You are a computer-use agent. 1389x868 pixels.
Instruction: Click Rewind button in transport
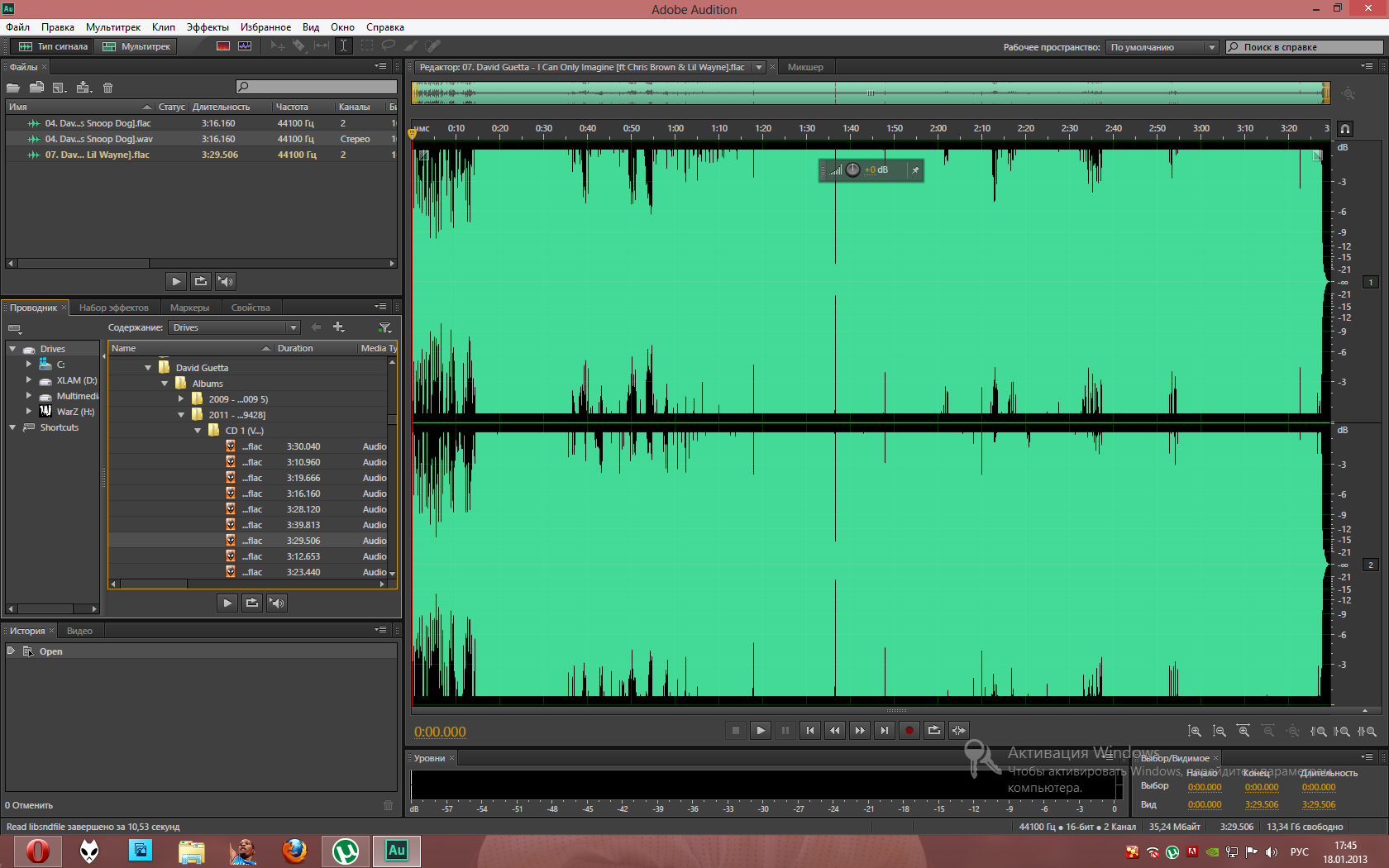coord(834,730)
